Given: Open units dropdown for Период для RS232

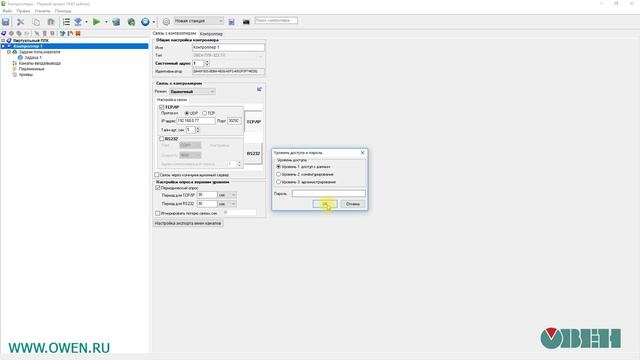Looking at the screenshot, I should point(227,204).
